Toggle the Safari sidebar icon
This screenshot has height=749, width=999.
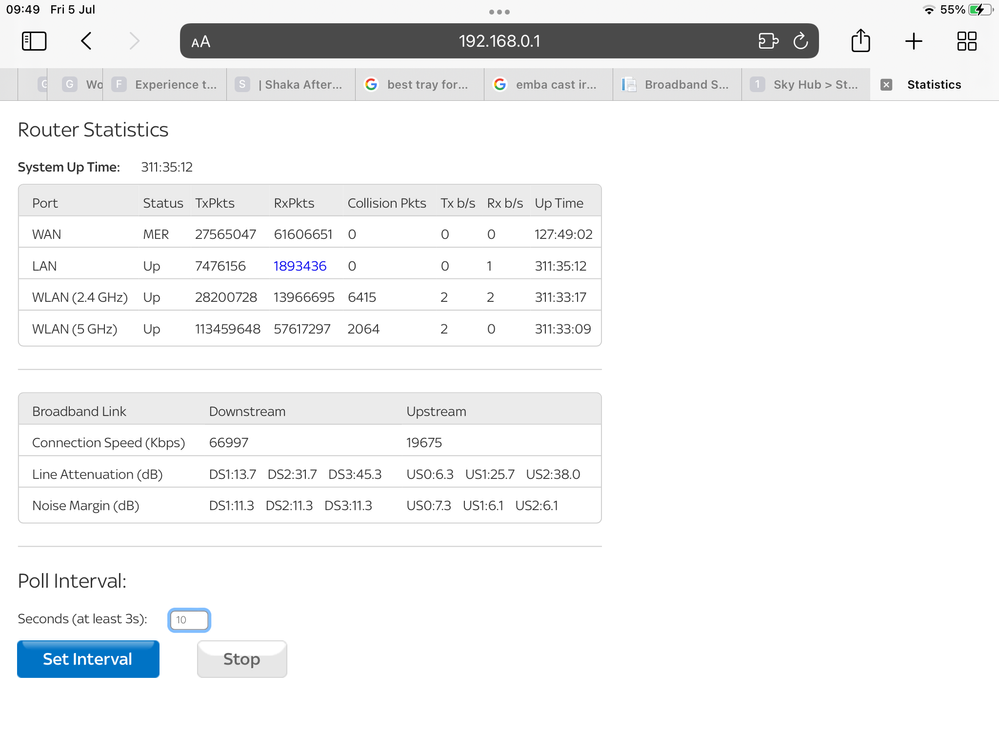(x=34, y=41)
